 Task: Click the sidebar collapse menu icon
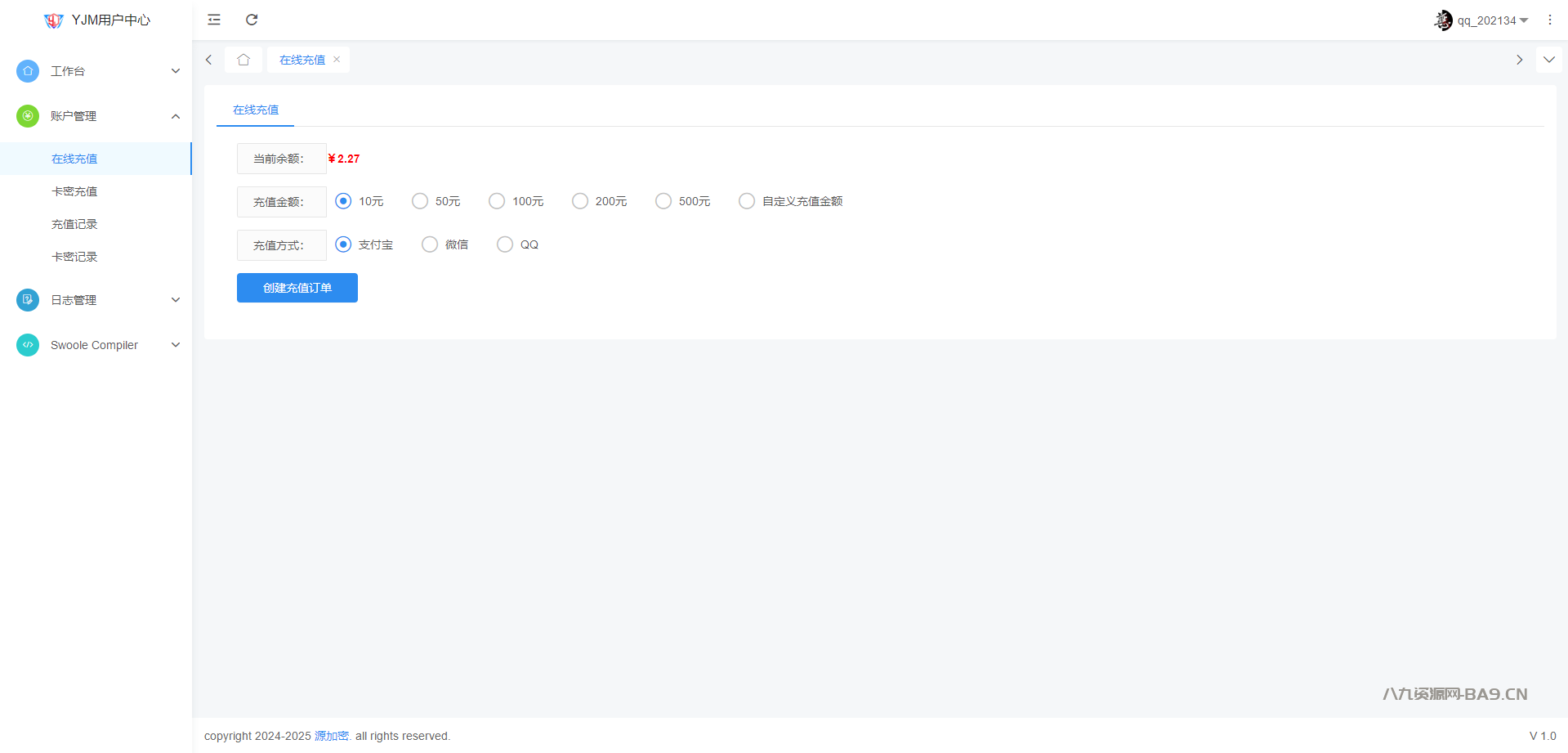[x=214, y=20]
